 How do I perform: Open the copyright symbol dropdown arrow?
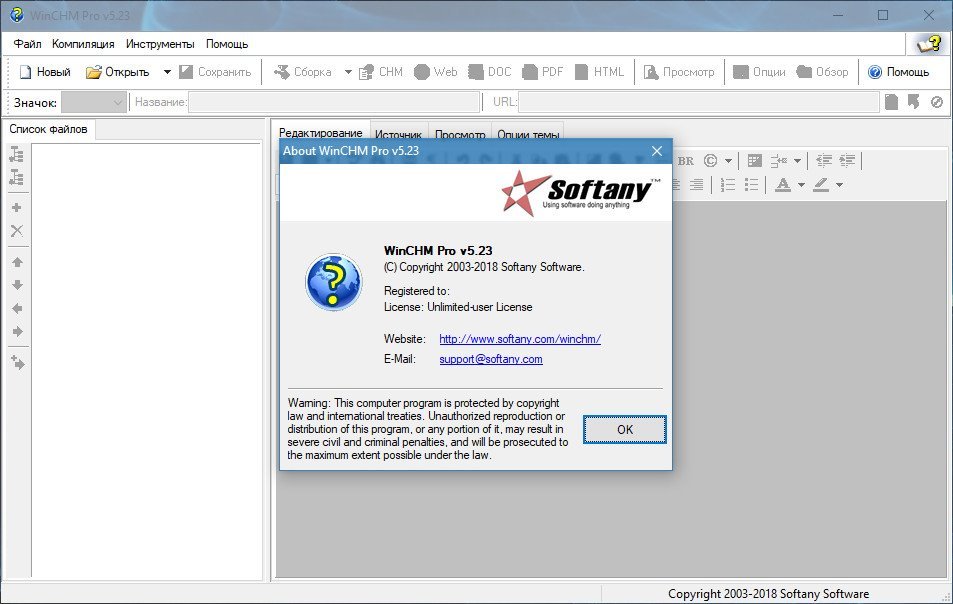[728, 161]
